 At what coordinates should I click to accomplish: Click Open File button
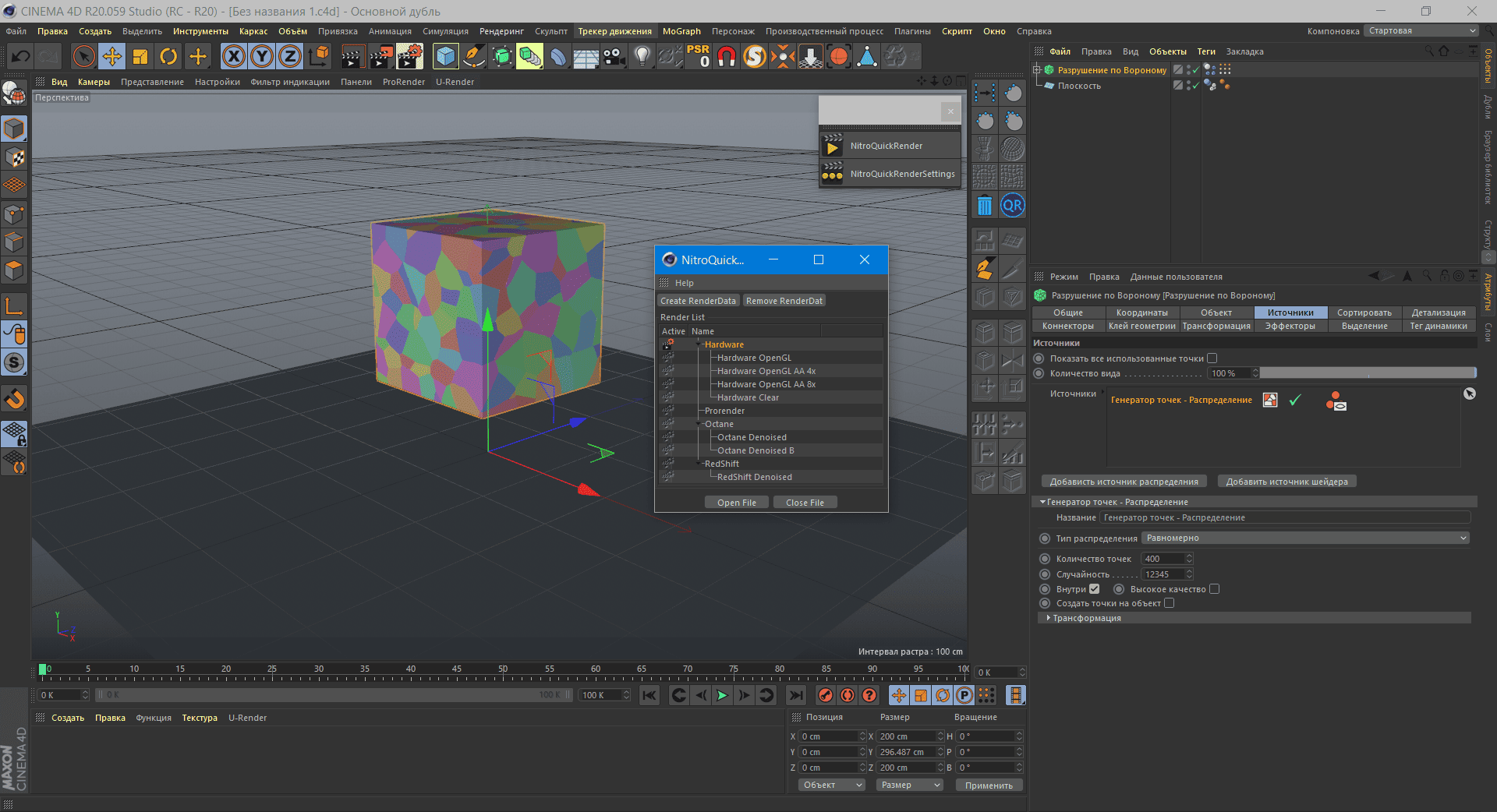[737, 503]
